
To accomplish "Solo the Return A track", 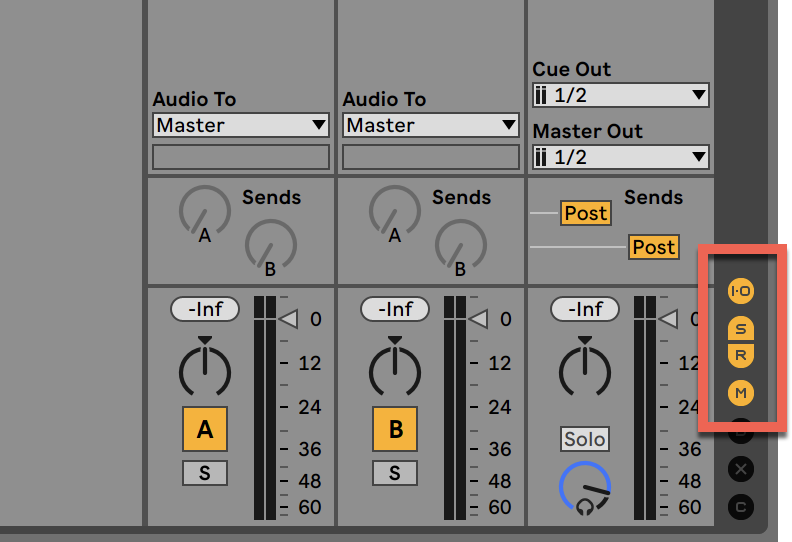I will (204, 473).
